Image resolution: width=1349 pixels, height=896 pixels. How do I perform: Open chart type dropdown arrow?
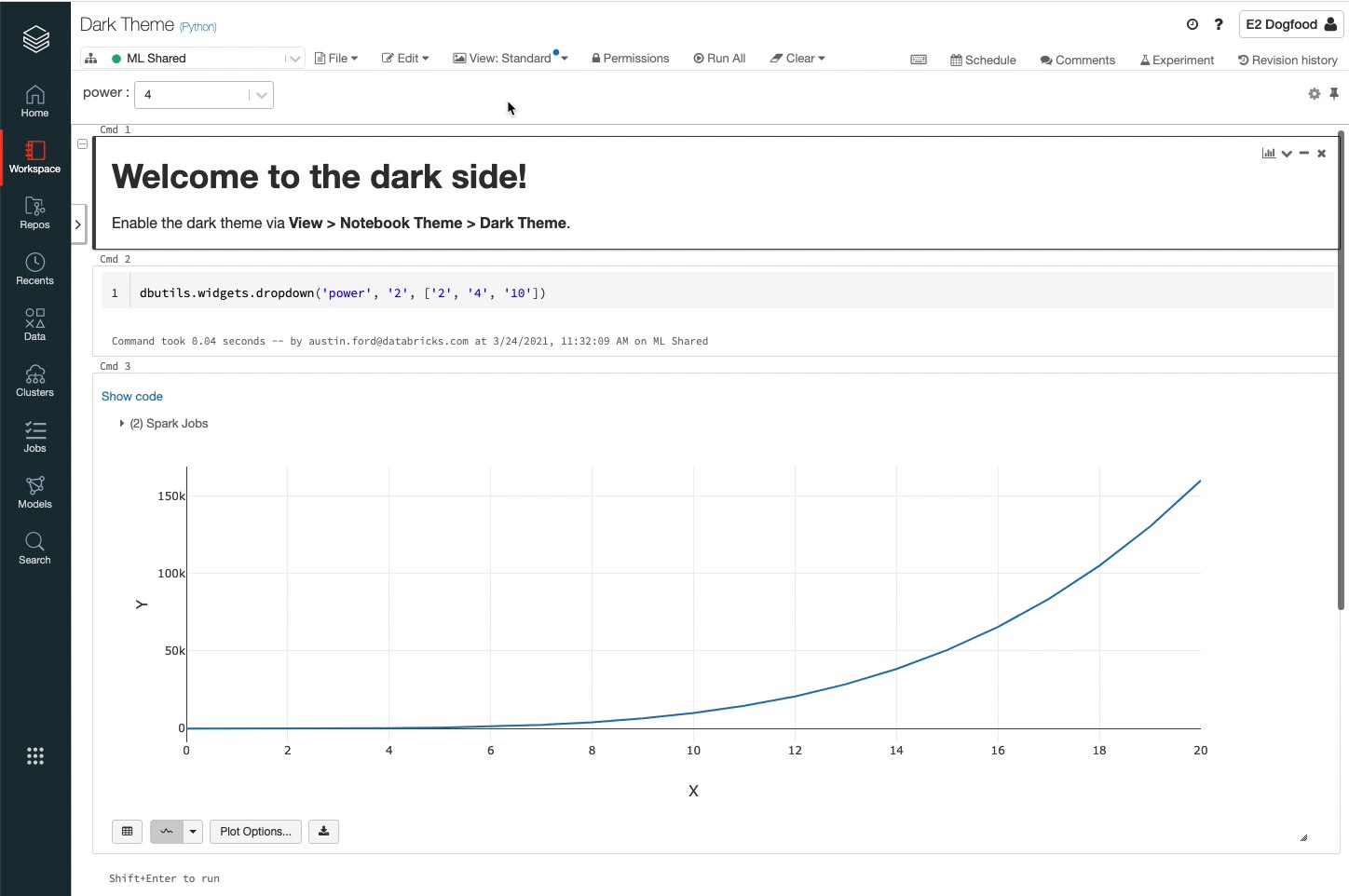(193, 832)
